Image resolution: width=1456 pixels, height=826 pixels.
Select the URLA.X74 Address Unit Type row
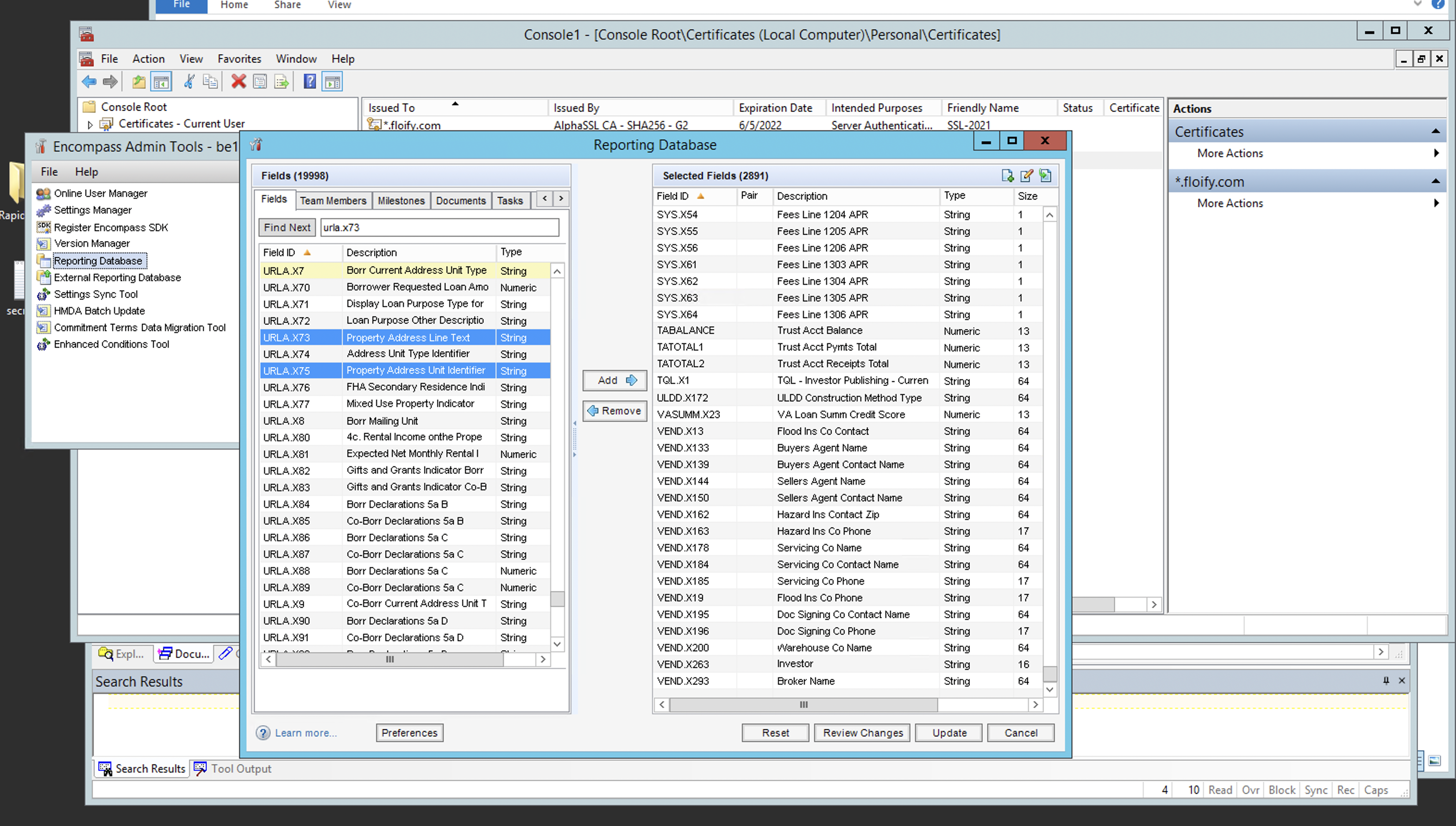pyautogui.click(x=405, y=354)
